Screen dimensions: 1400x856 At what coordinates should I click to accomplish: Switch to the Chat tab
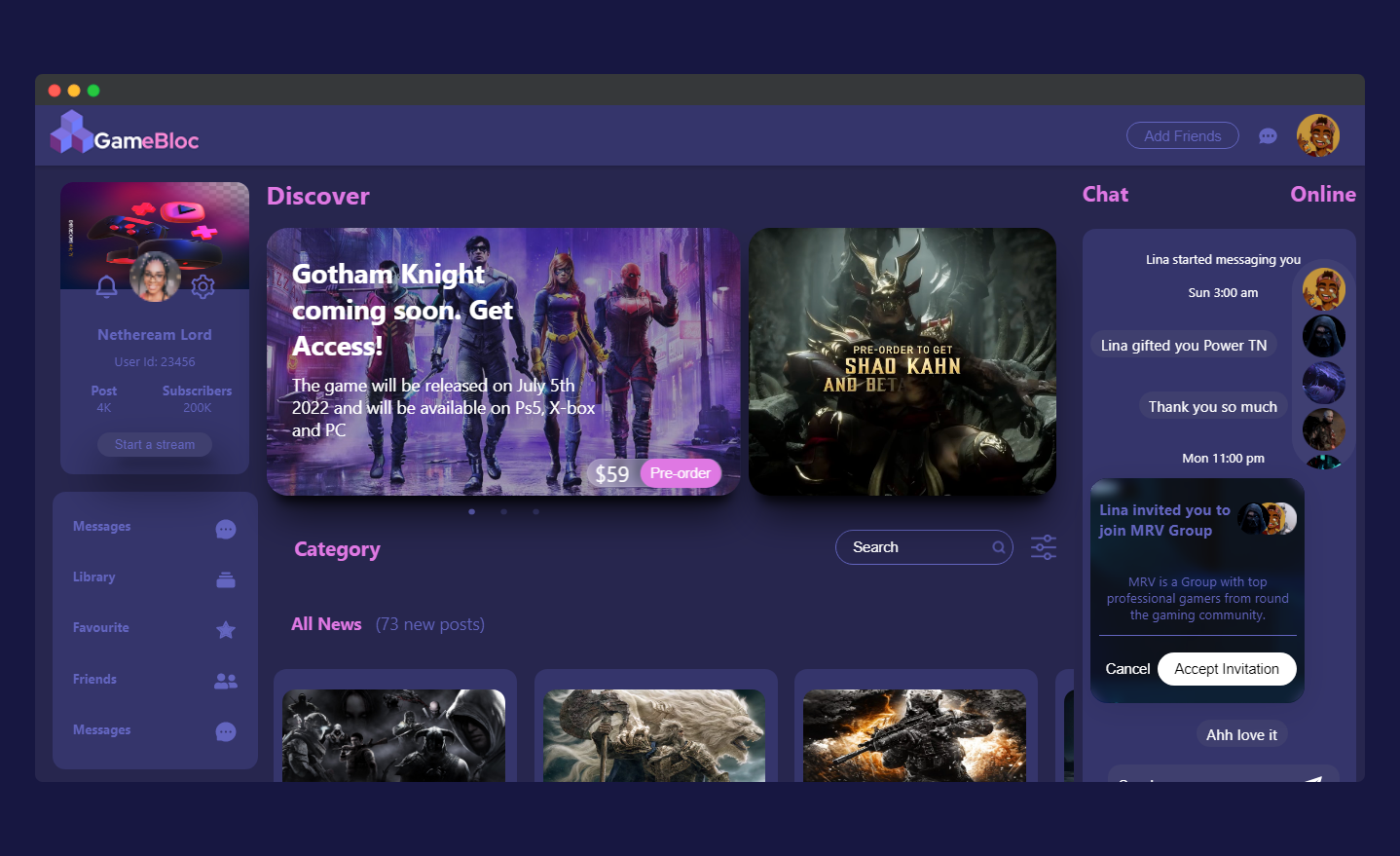point(1105,195)
